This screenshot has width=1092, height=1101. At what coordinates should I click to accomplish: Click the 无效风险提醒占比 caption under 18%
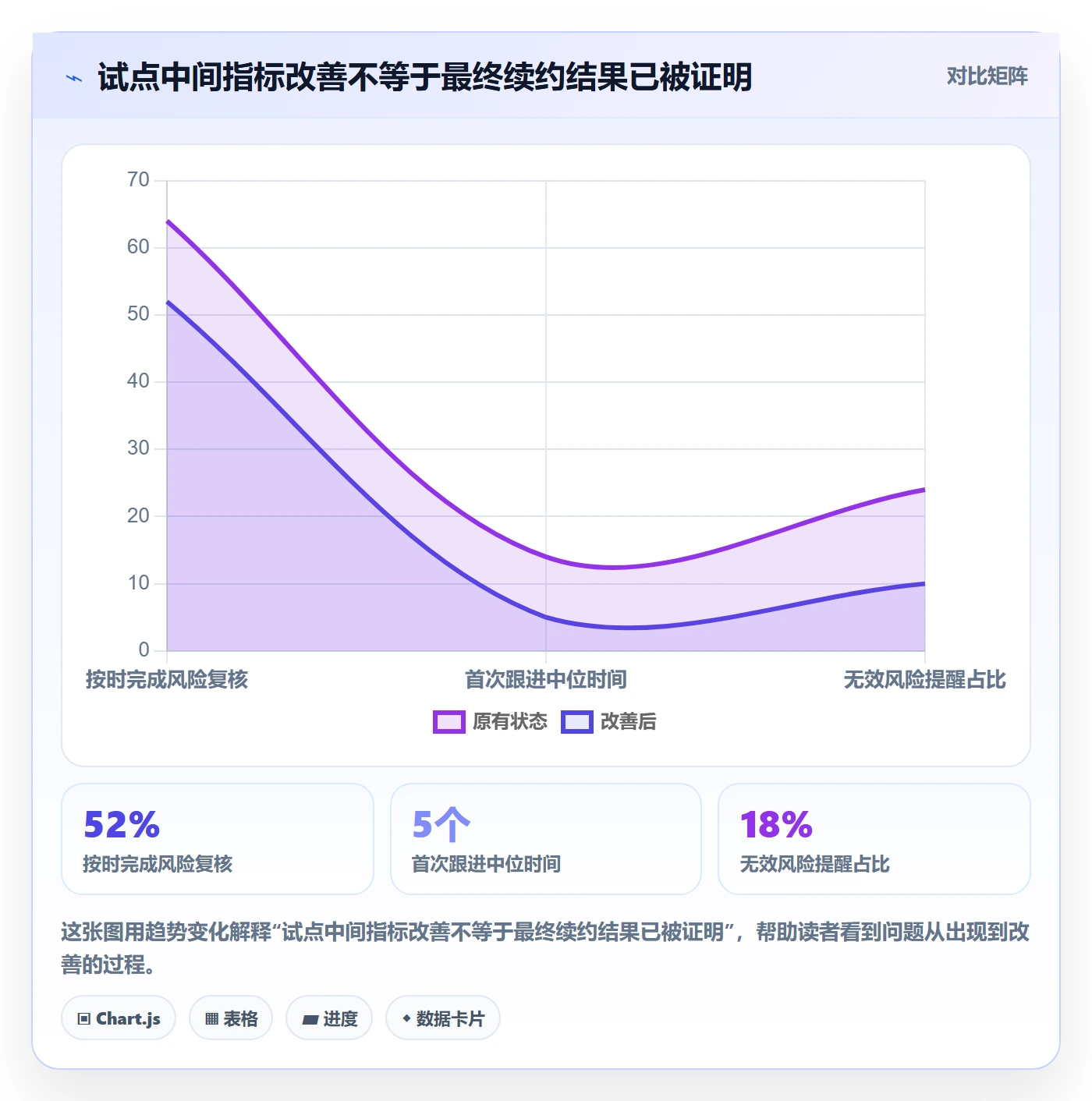[814, 864]
